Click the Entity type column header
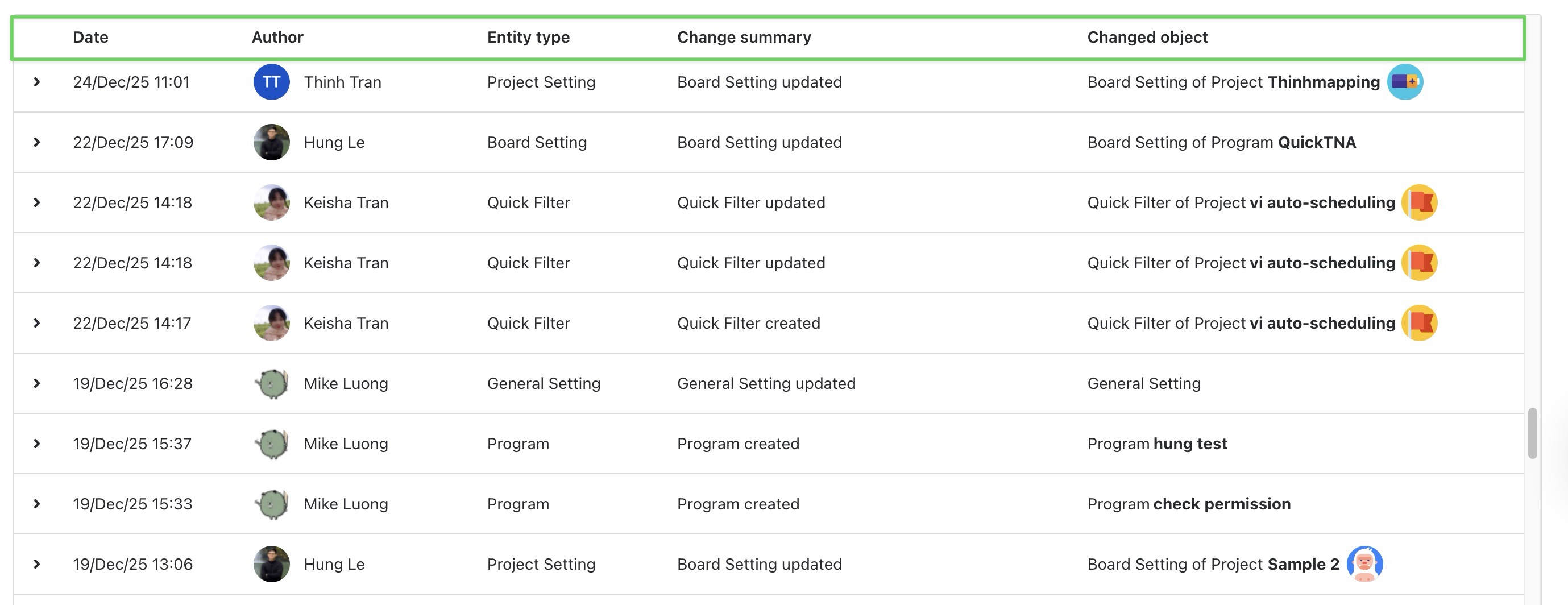The image size is (1568, 605). (528, 37)
